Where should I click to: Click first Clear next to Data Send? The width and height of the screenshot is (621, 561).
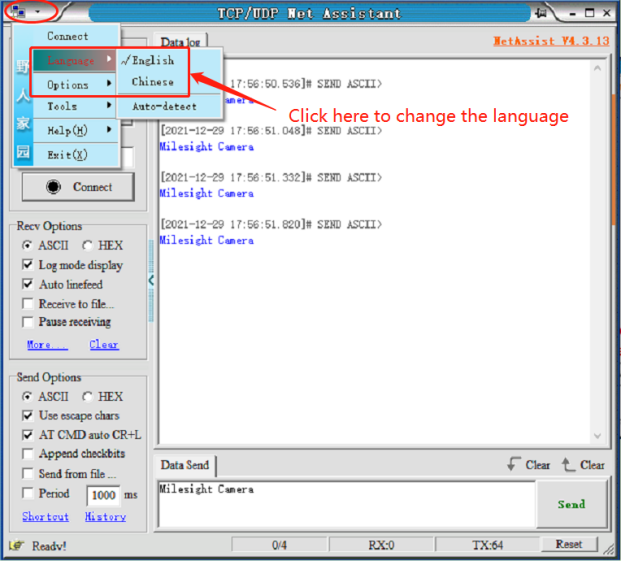tap(538, 465)
